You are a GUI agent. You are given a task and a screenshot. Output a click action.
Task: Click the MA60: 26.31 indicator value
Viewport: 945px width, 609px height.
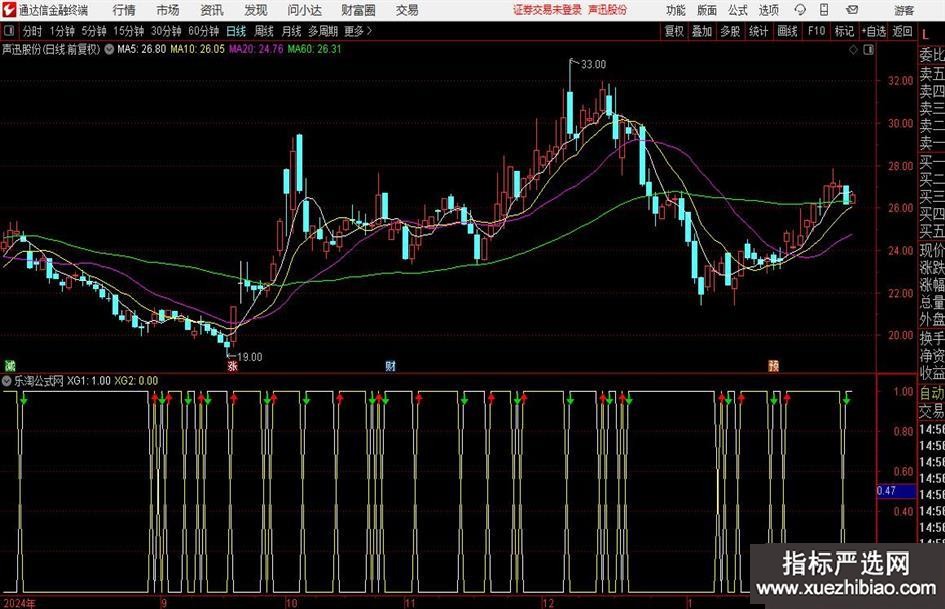tap(315, 49)
